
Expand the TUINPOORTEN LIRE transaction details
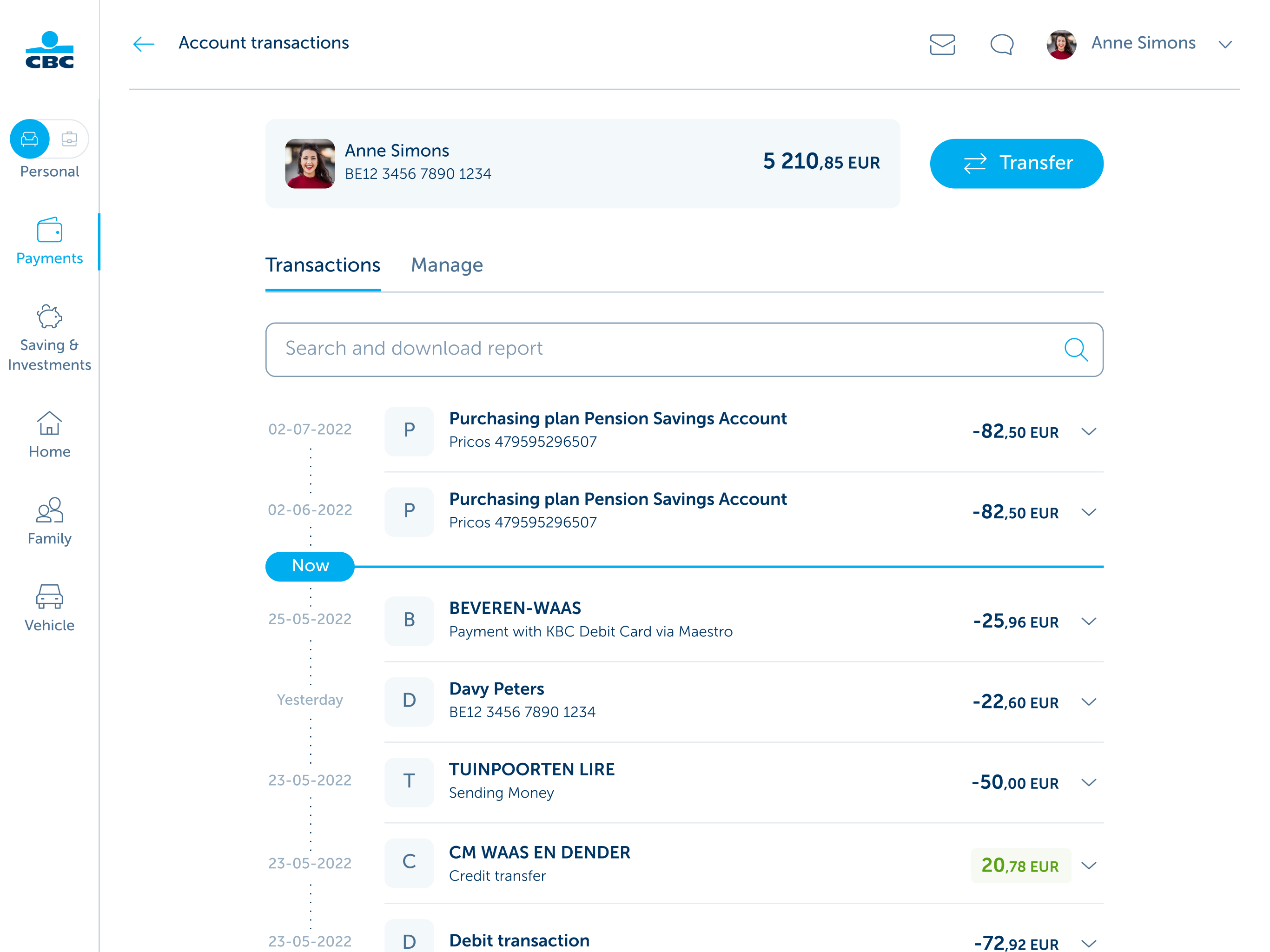coord(1089,782)
